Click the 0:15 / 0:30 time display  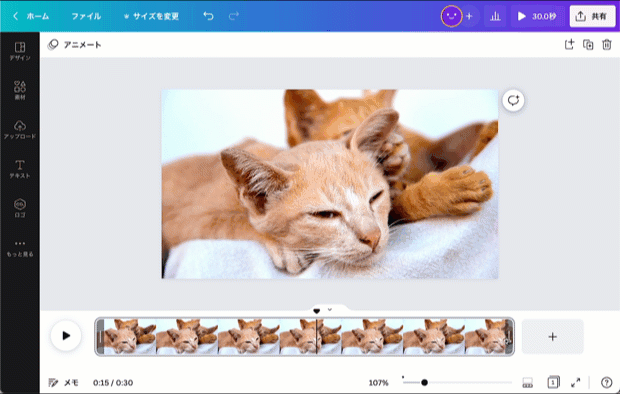point(113,383)
